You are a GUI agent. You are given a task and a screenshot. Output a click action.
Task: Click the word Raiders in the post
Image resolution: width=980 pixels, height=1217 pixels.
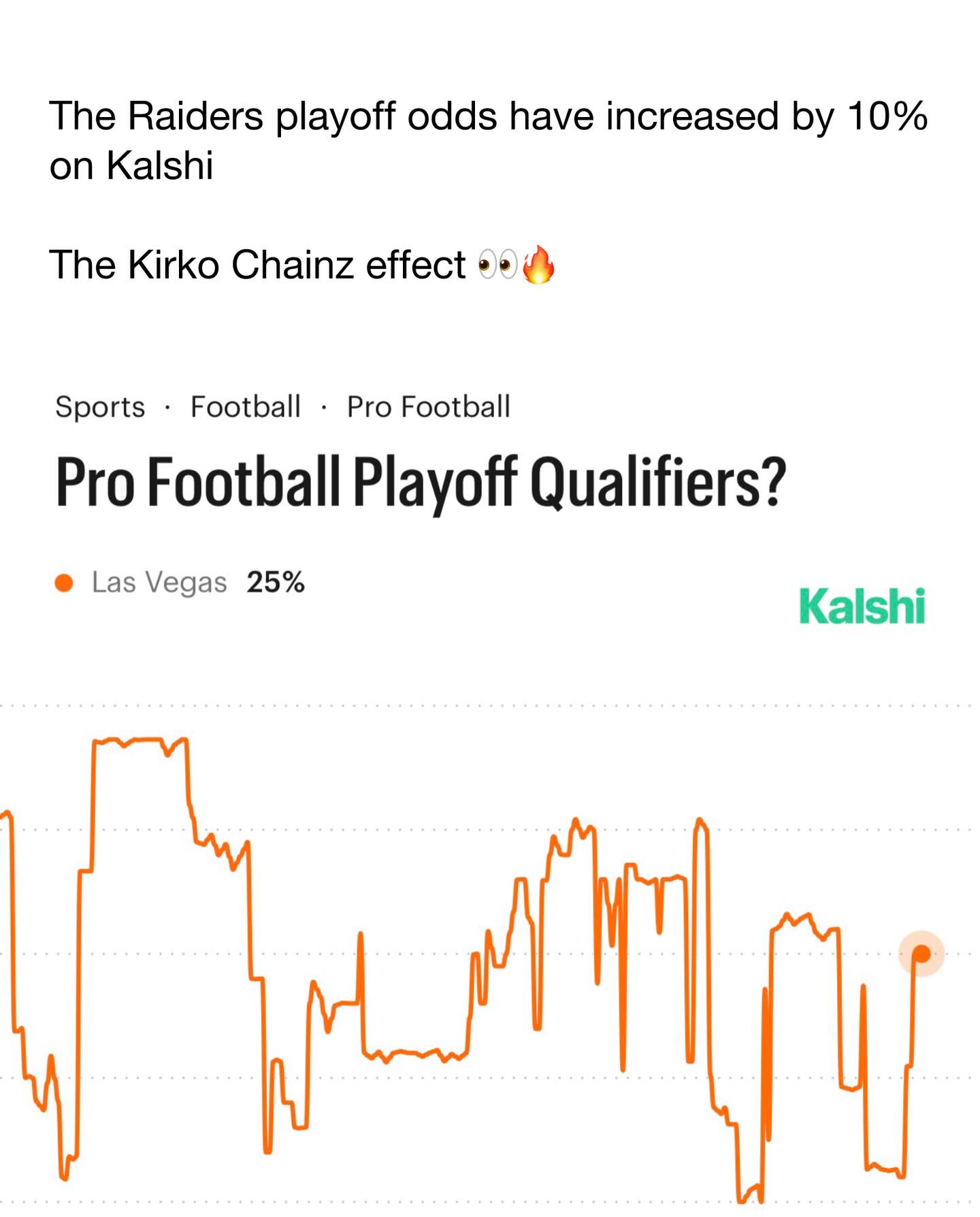[195, 116]
